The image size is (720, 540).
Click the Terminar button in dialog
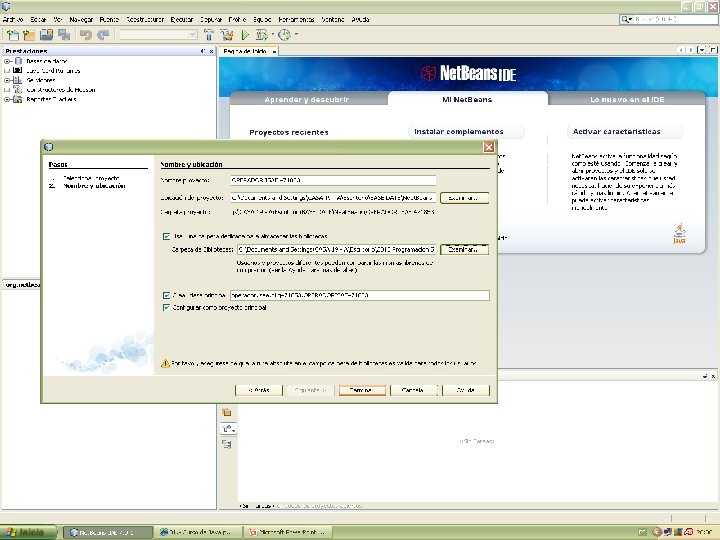click(362, 390)
